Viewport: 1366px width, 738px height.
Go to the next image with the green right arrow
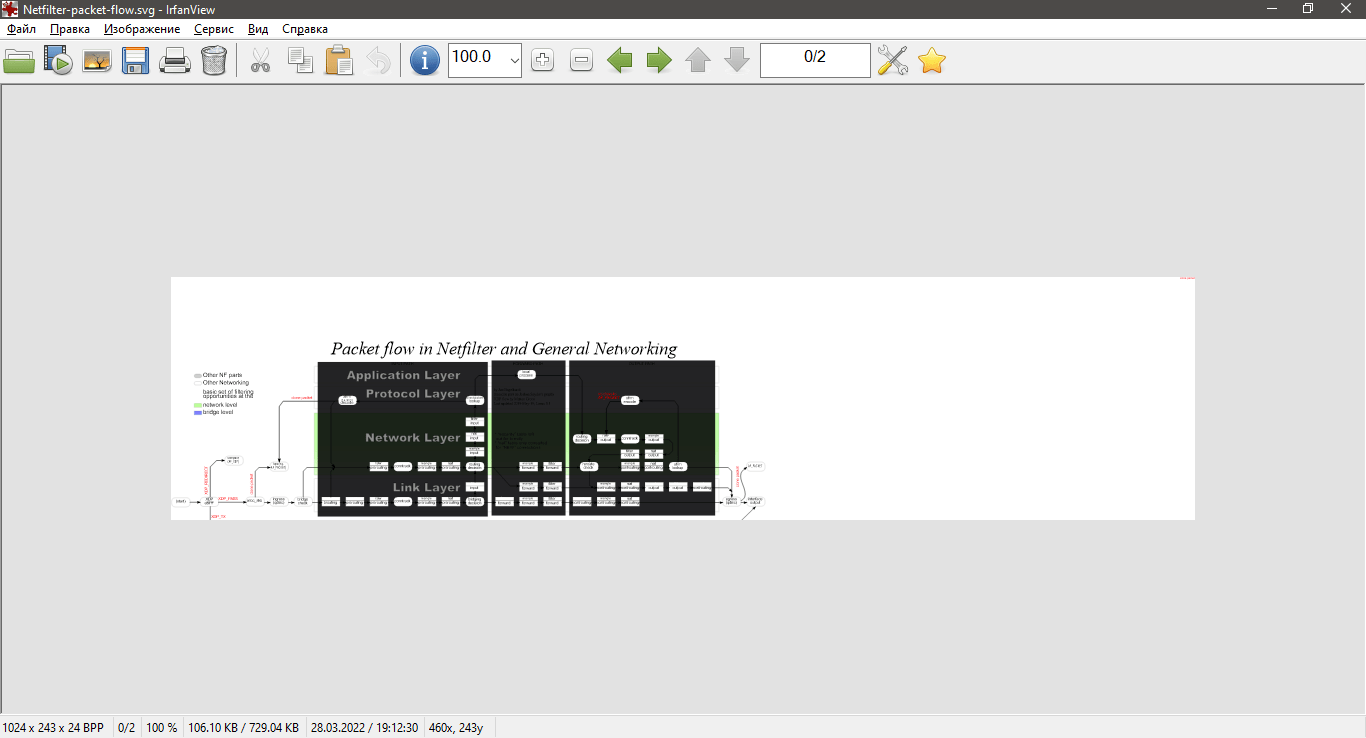click(659, 61)
